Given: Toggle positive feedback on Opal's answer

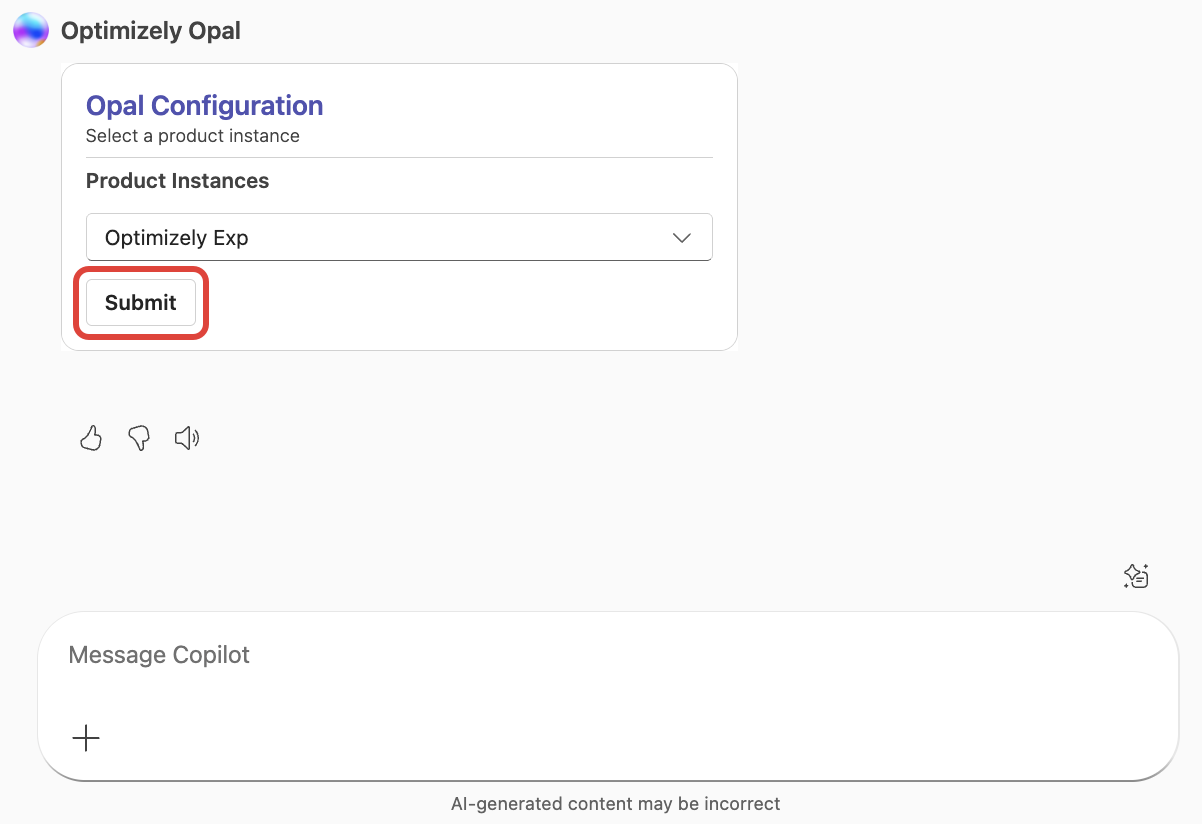Looking at the screenshot, I should pos(90,438).
